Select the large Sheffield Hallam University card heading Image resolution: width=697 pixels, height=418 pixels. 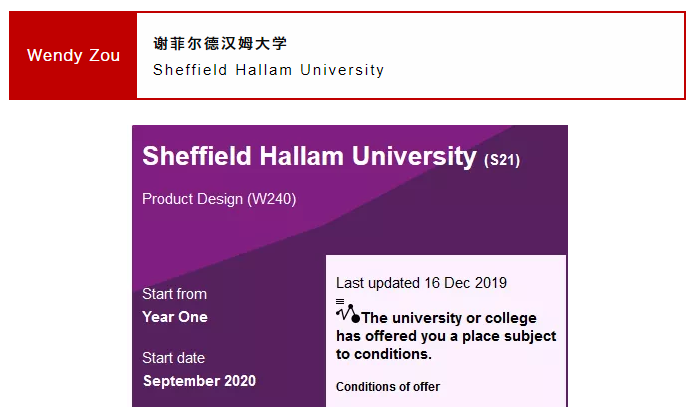(x=309, y=156)
